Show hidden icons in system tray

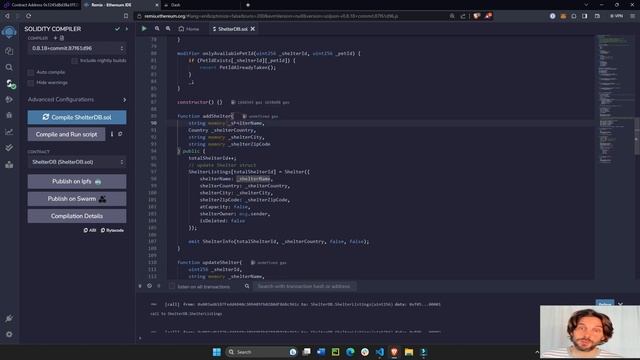[537, 352]
